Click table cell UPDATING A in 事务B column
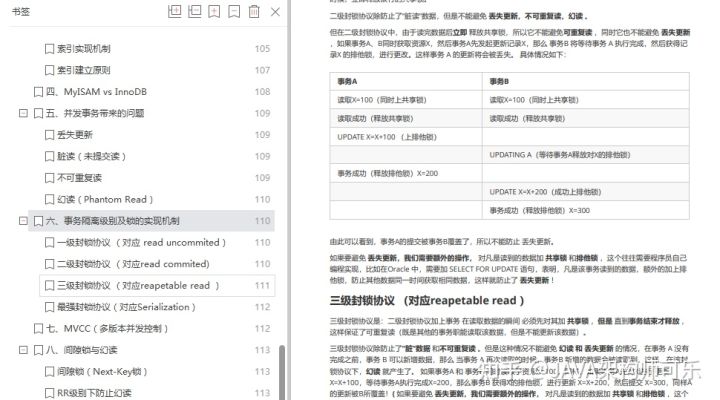The width and height of the screenshot is (720, 400). (x=586, y=155)
